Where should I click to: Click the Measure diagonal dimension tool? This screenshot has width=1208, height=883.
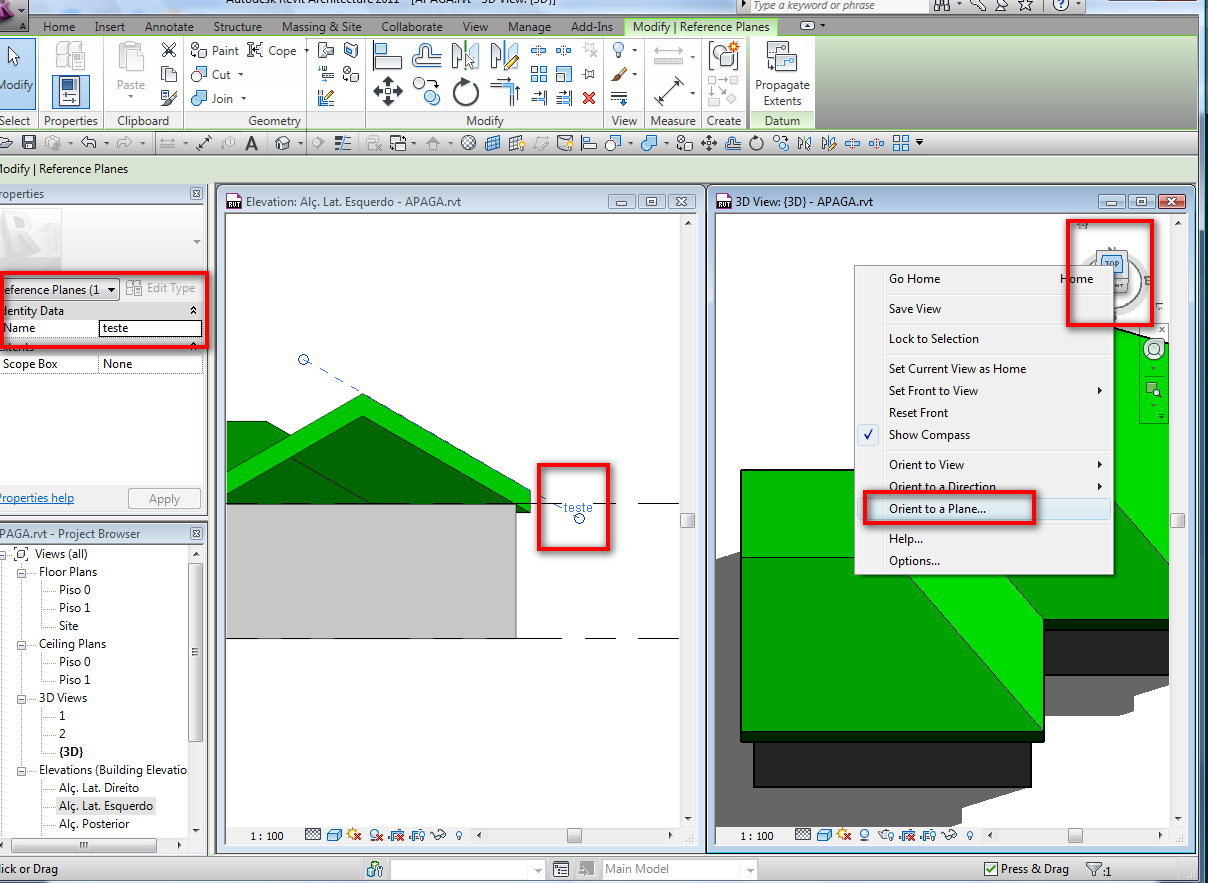point(667,94)
